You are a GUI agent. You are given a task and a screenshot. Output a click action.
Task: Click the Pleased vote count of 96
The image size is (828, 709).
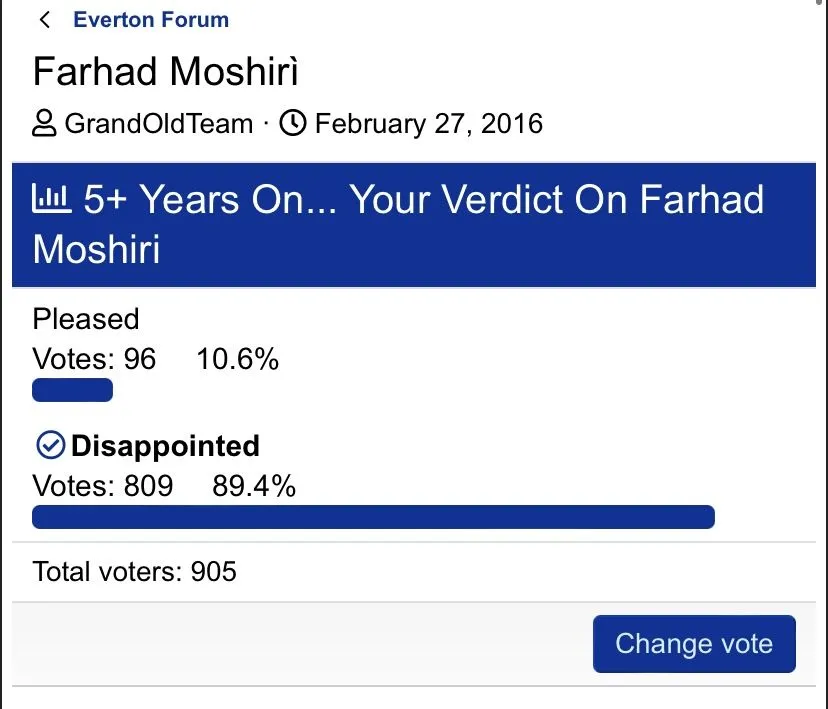pos(95,359)
